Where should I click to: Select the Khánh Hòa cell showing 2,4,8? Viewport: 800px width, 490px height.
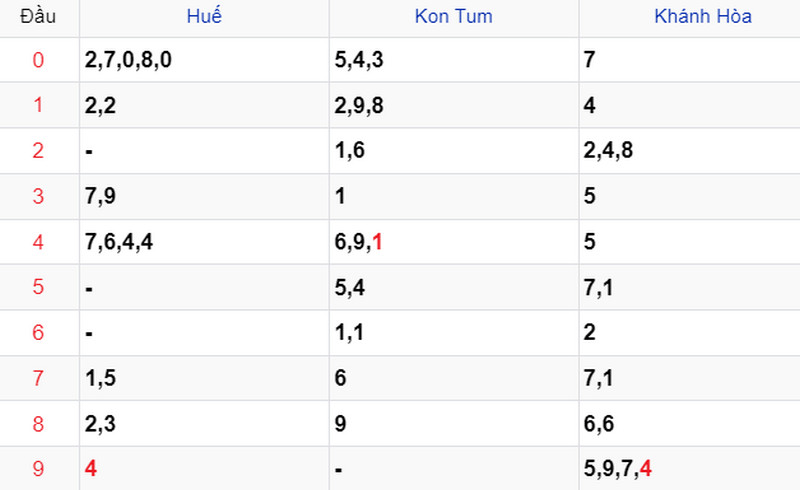(x=690, y=151)
